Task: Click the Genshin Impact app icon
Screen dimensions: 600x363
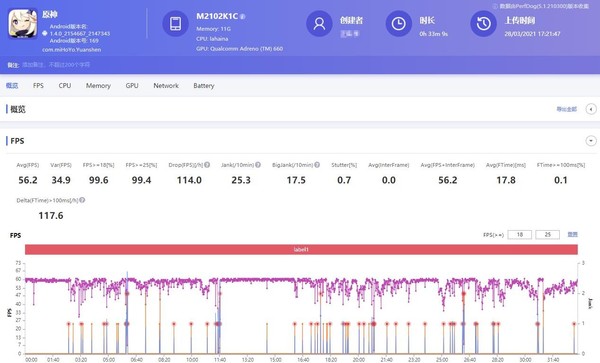Action: click(23, 23)
